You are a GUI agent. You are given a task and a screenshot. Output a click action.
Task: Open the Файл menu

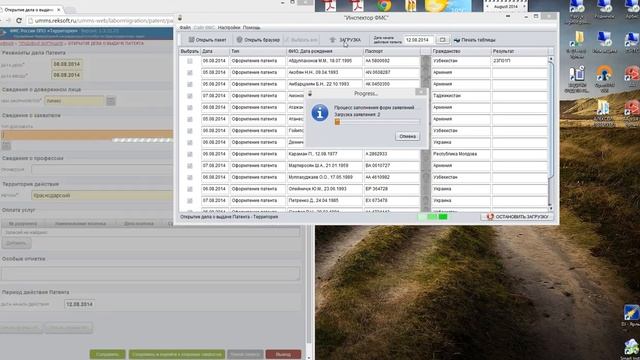185,27
